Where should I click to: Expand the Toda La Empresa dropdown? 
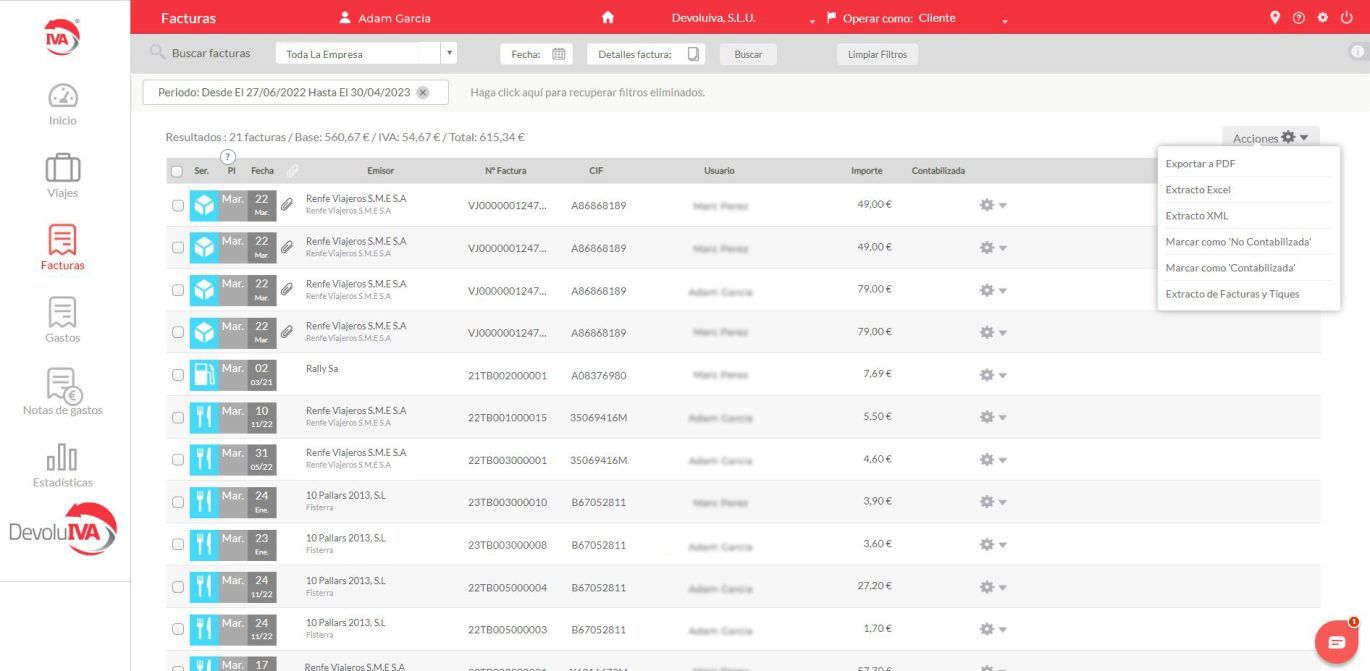449,54
